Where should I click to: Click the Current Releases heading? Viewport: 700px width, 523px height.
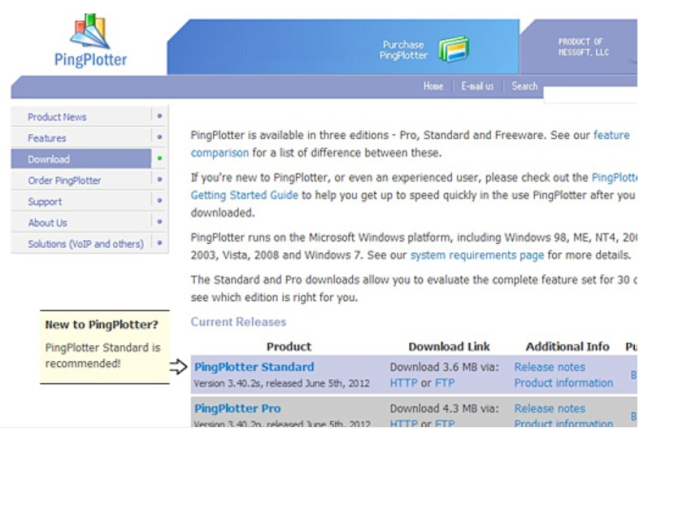pyautogui.click(x=238, y=322)
